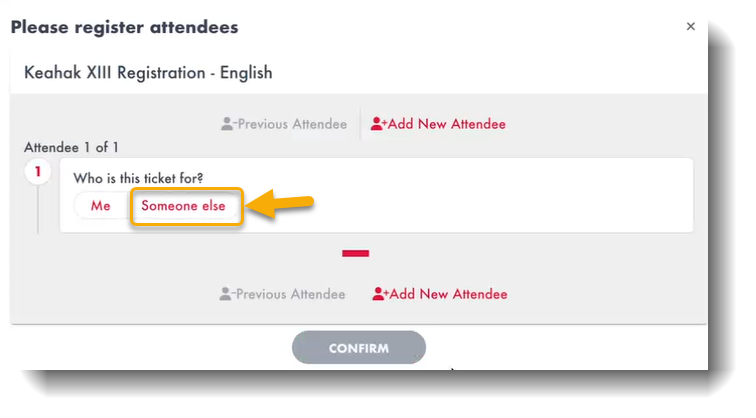Click the orange arrow pointing at Someone else
The image size is (756, 418).
(x=280, y=204)
